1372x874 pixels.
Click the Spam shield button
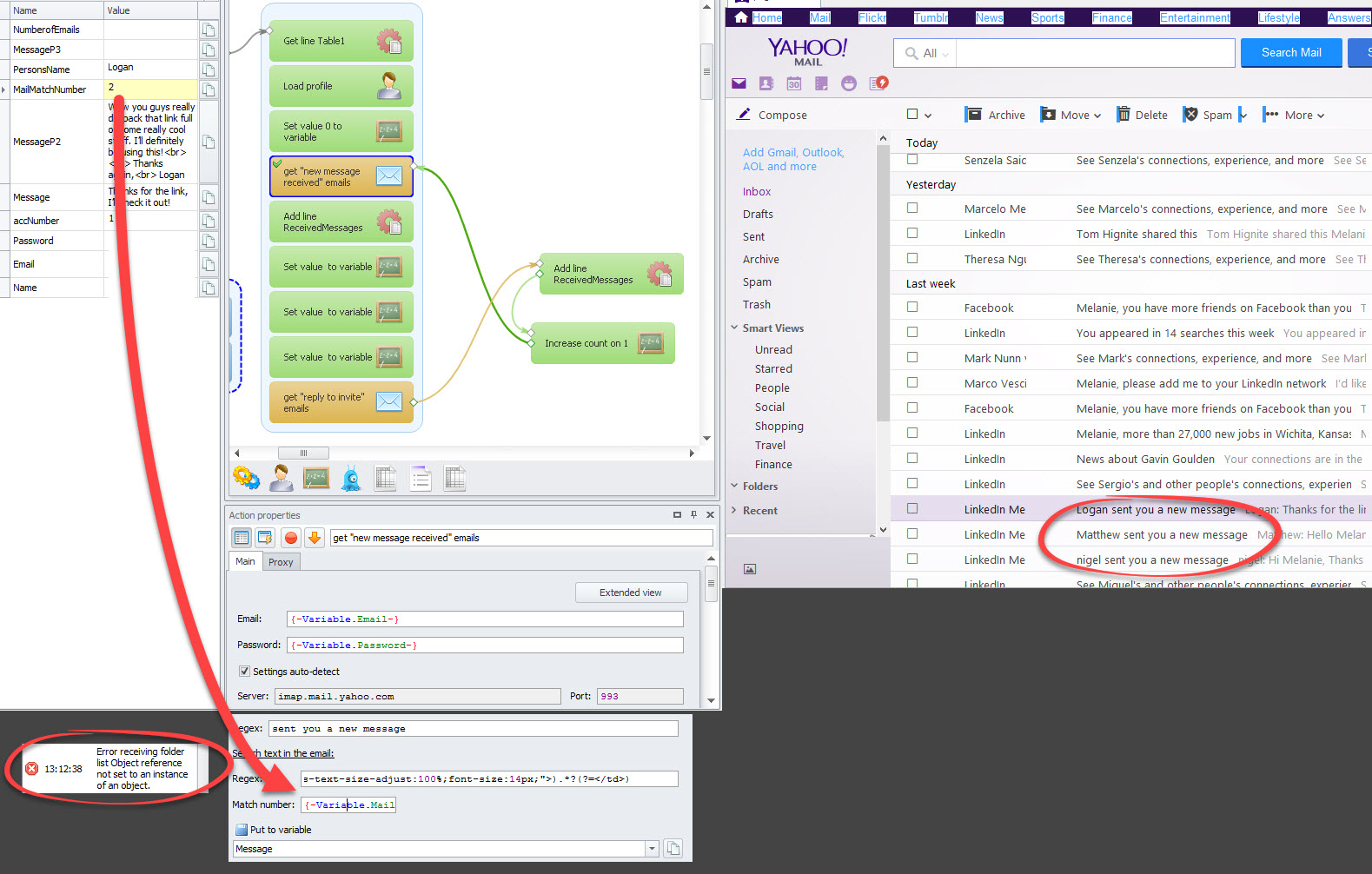point(1208,115)
